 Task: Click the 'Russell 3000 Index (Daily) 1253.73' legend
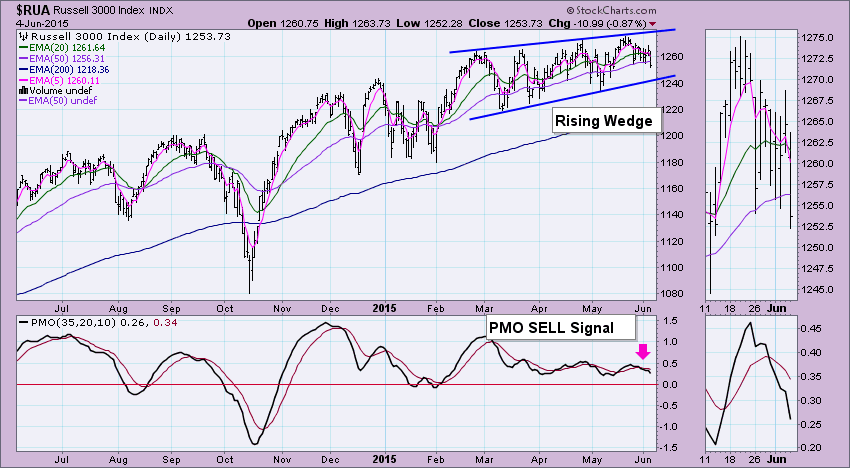[x=126, y=37]
